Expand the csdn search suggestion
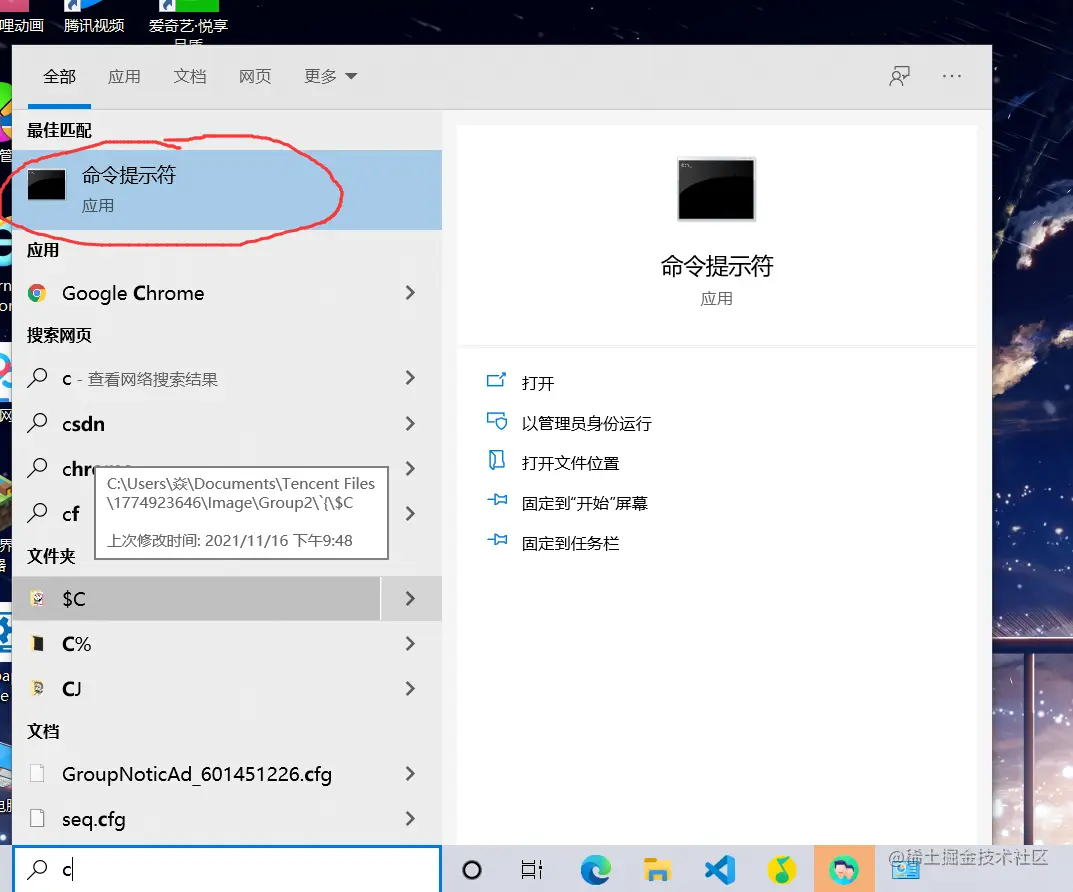 click(x=410, y=423)
